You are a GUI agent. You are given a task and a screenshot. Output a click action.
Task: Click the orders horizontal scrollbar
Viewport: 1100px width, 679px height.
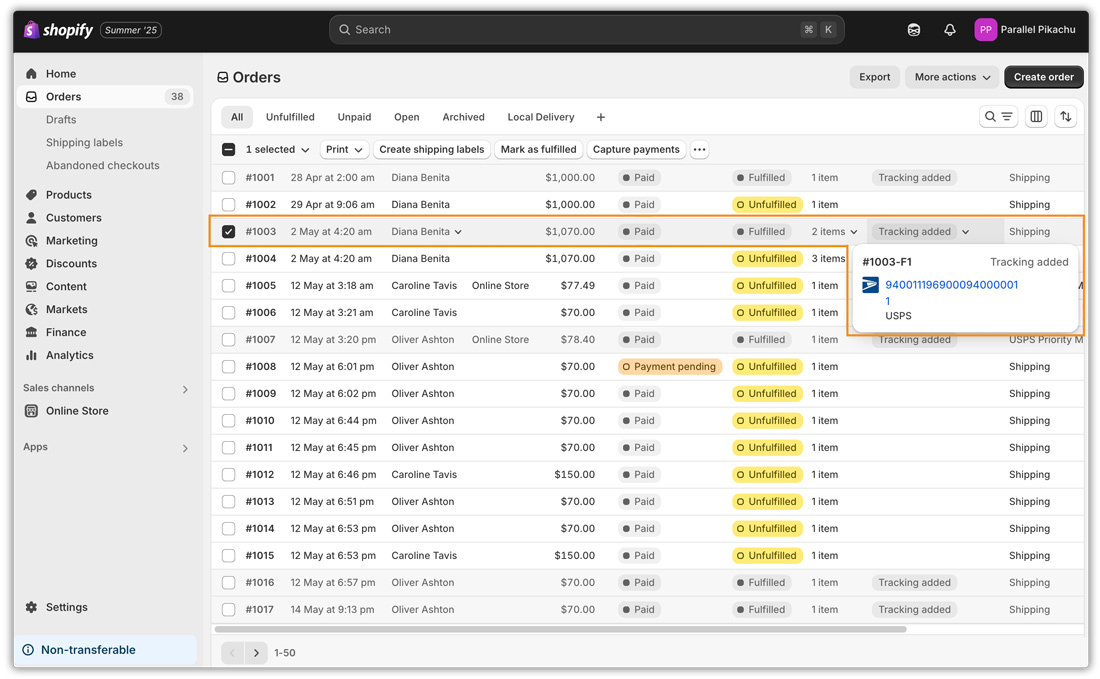click(560, 629)
